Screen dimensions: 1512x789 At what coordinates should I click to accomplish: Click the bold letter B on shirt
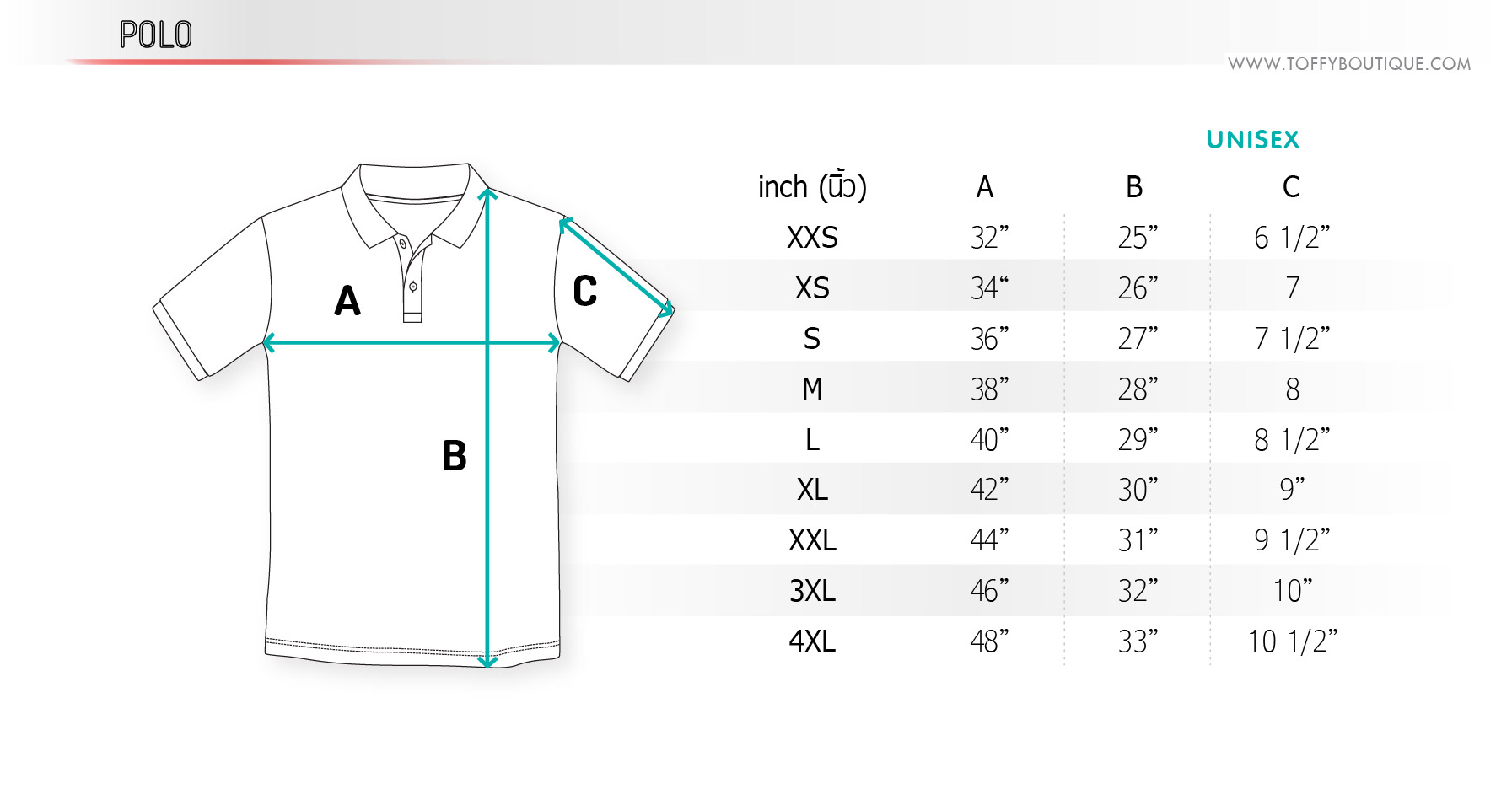[455, 456]
